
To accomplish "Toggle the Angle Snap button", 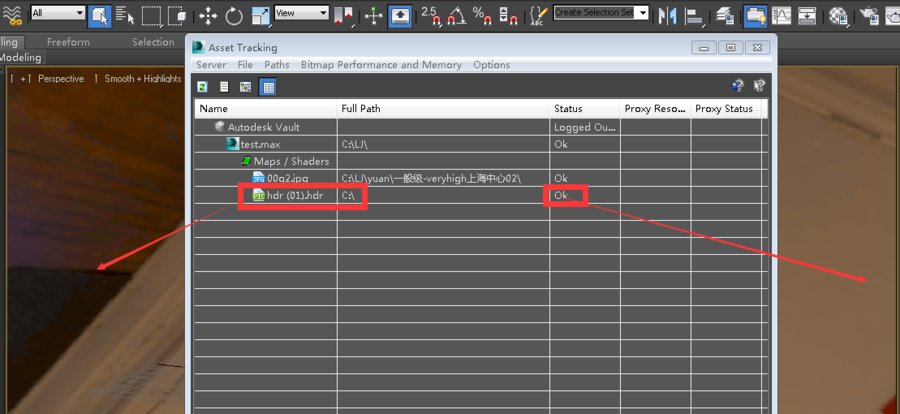I will coord(456,16).
